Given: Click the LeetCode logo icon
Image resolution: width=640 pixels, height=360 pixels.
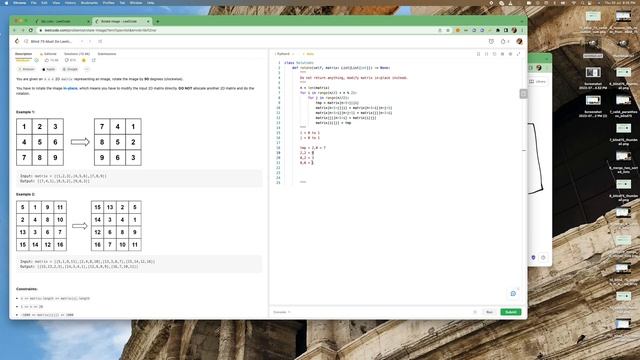Looking at the screenshot, I should [x=17, y=41].
